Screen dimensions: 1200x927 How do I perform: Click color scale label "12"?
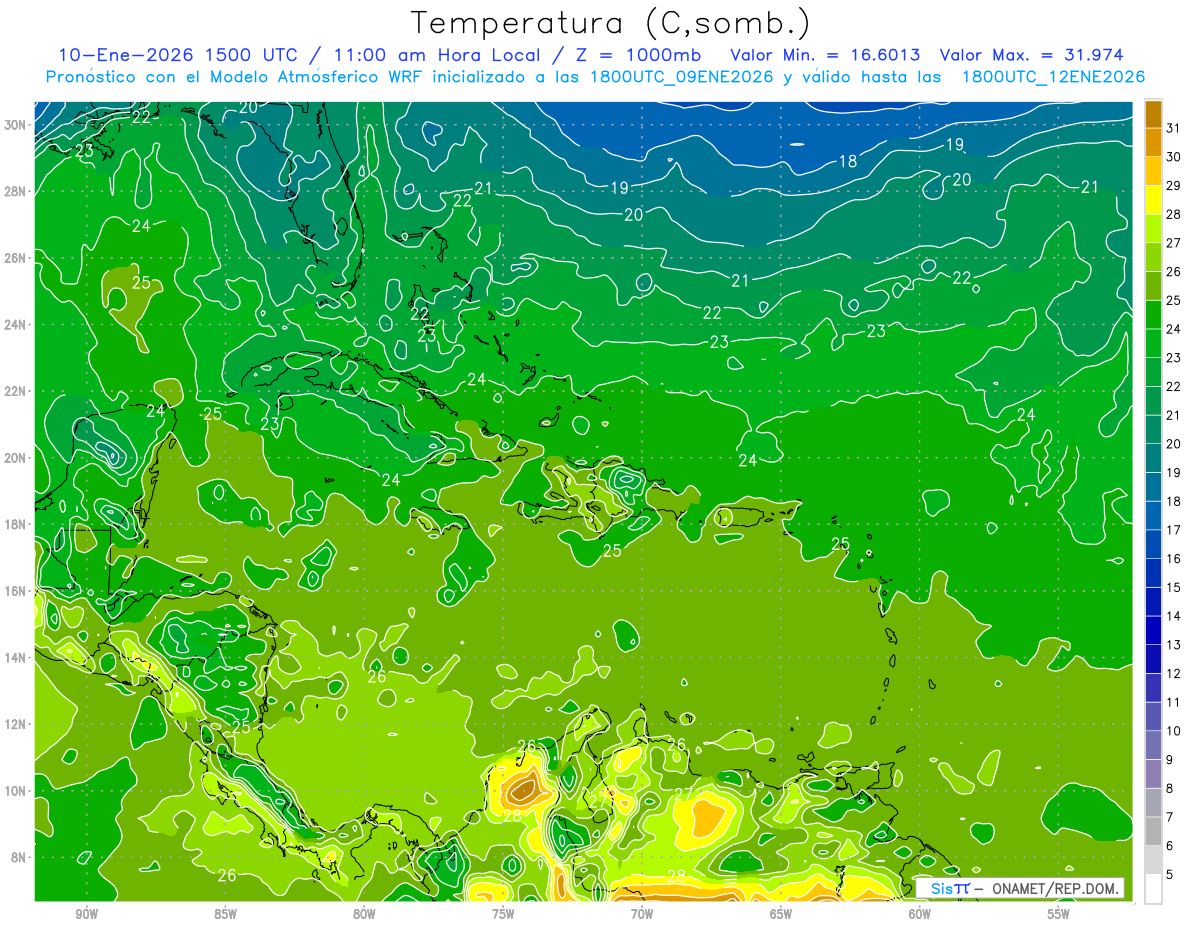(1174, 674)
